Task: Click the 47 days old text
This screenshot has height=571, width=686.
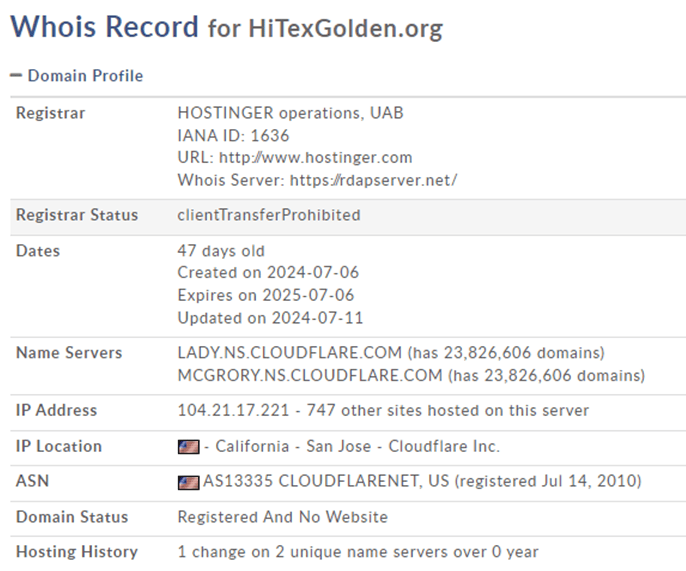Action: tap(221, 251)
